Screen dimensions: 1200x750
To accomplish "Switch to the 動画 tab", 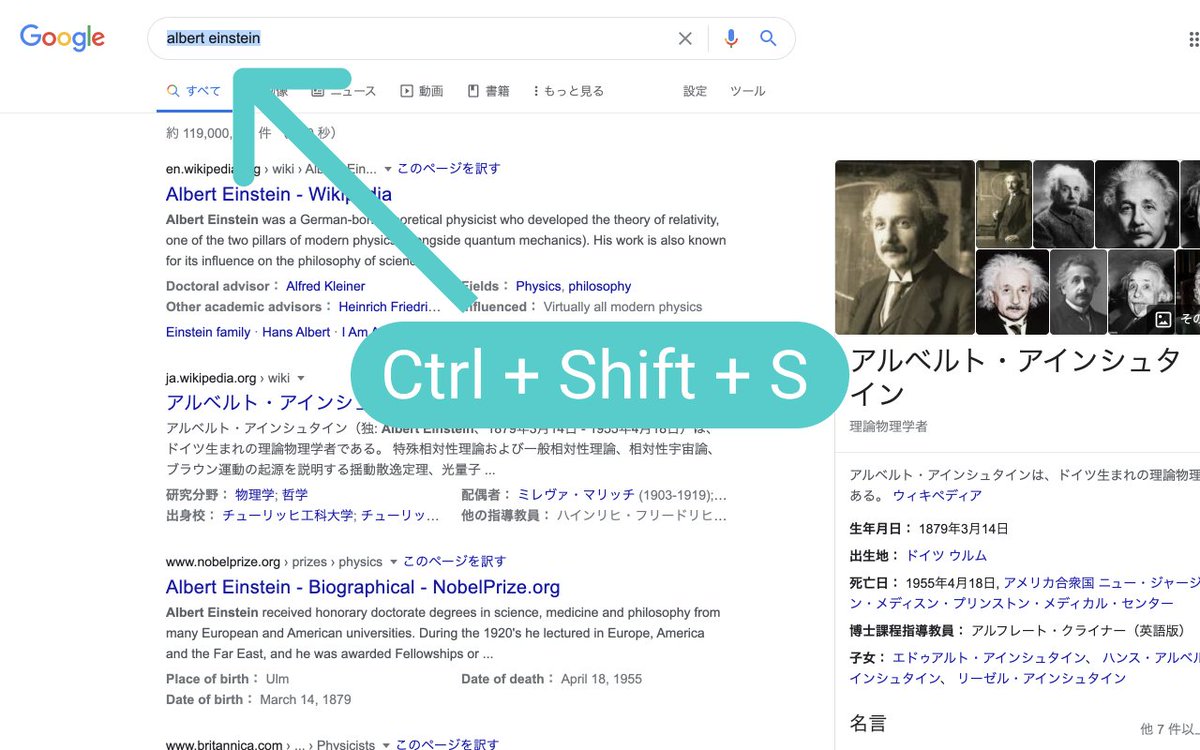I will tap(422, 91).
